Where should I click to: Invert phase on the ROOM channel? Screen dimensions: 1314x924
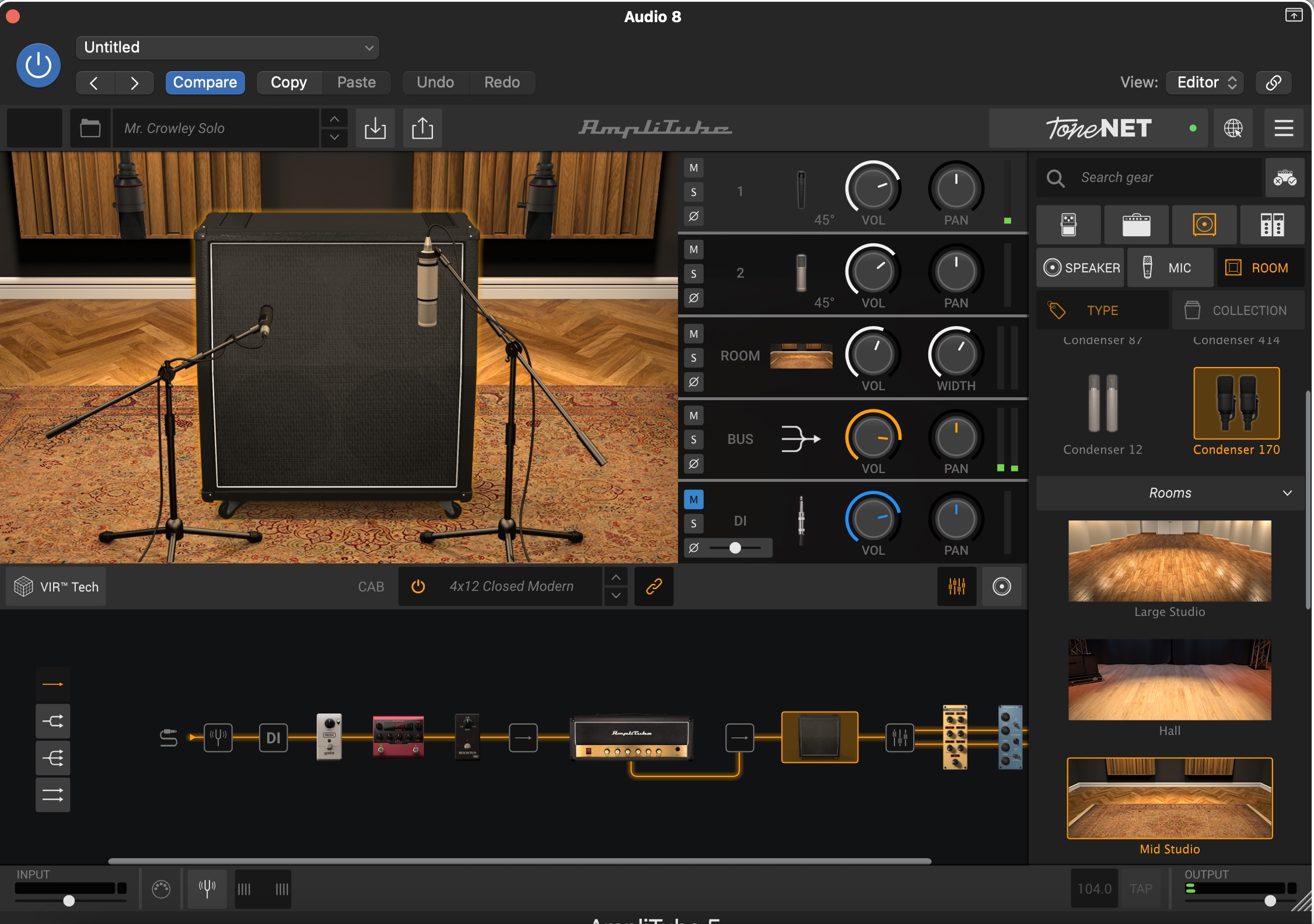point(694,382)
